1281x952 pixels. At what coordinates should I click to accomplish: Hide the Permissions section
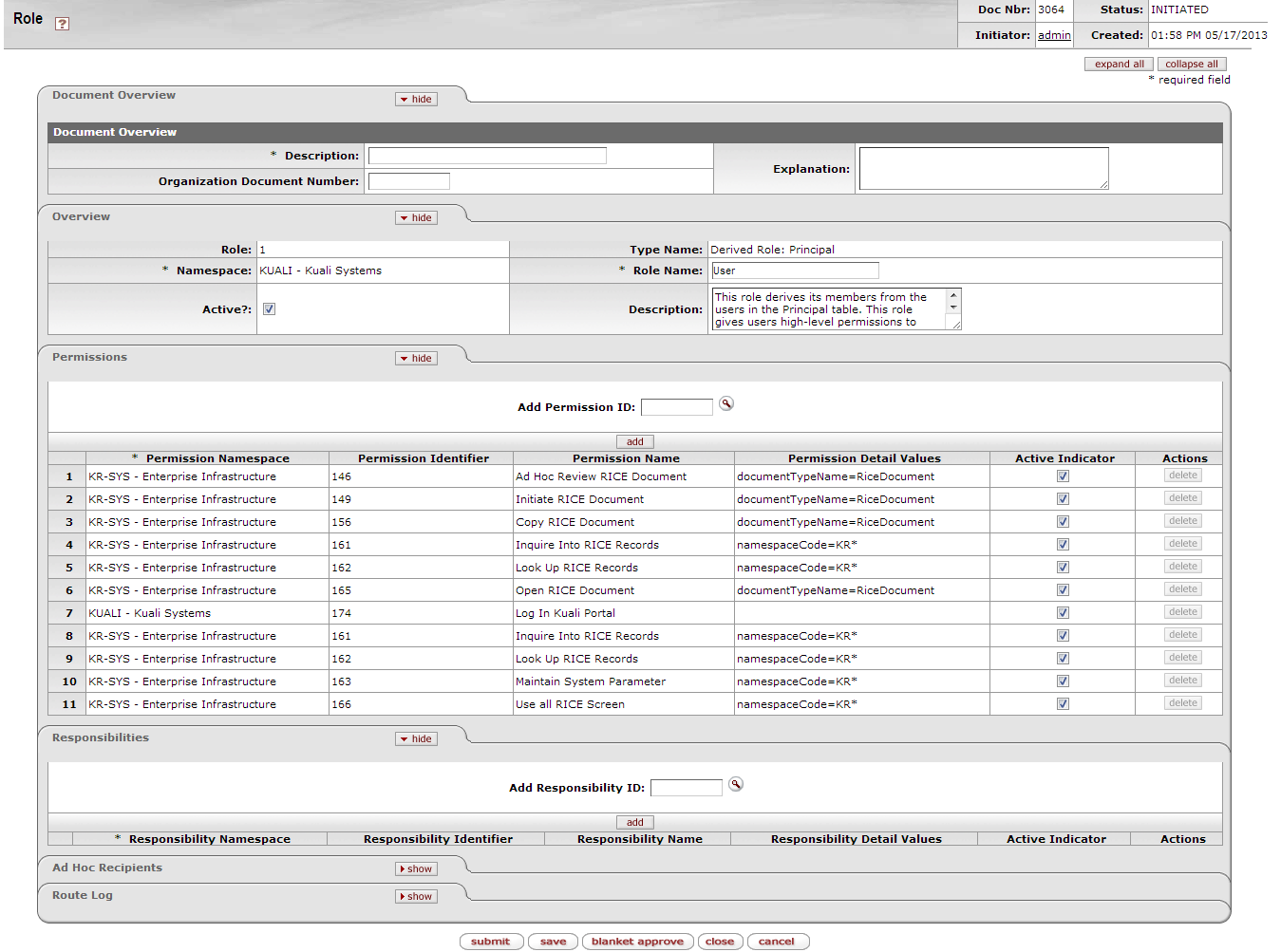(416, 359)
